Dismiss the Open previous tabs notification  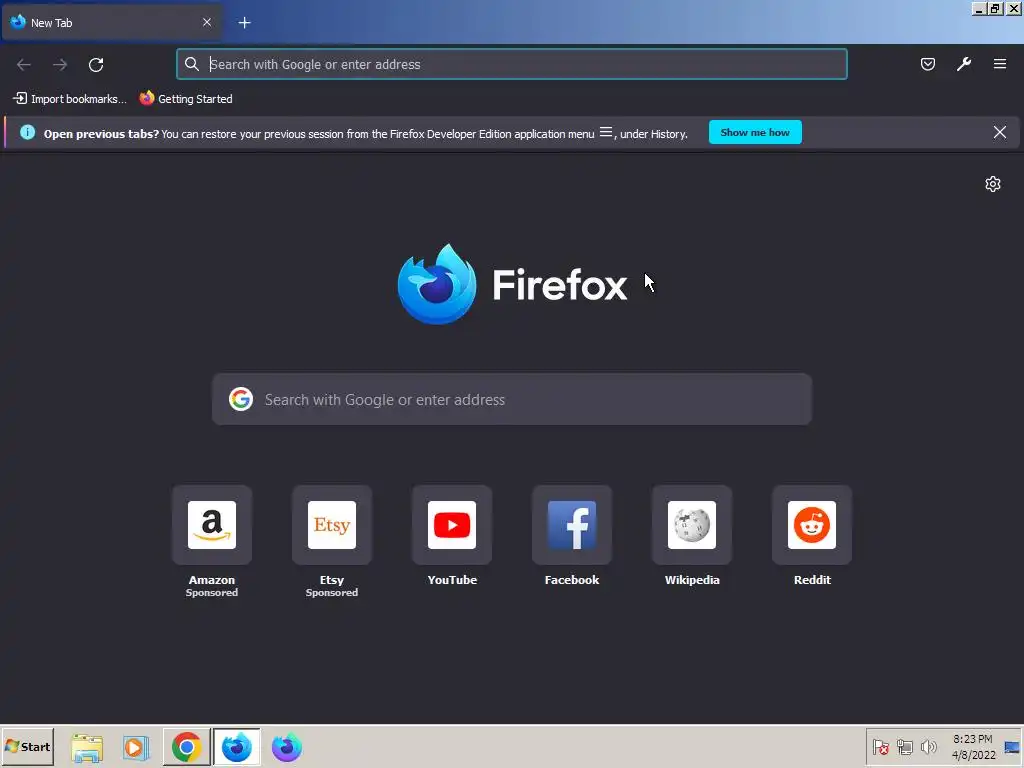pyautogui.click(x=999, y=133)
